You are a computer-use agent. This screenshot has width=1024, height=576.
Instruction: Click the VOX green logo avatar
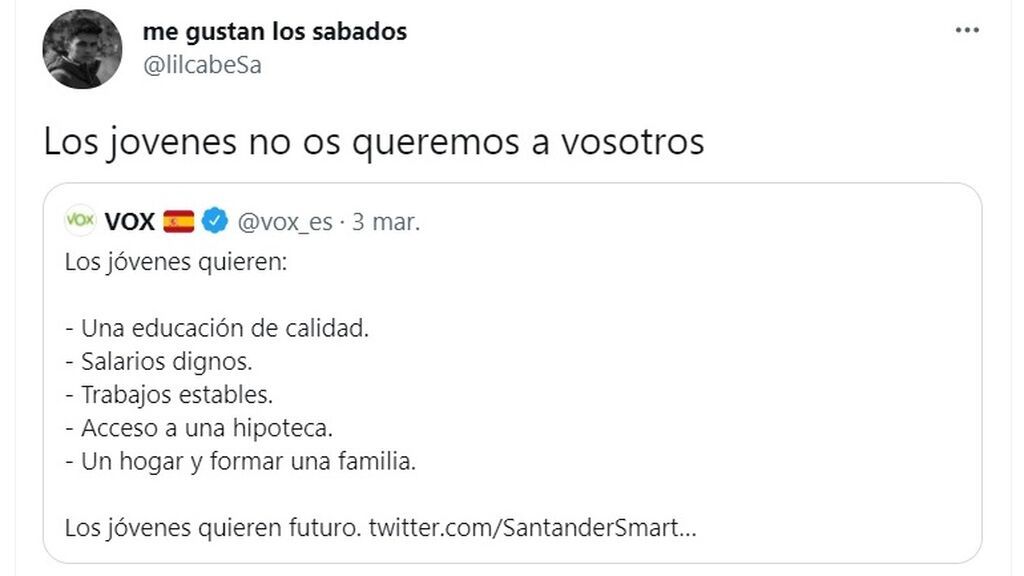tap(80, 220)
